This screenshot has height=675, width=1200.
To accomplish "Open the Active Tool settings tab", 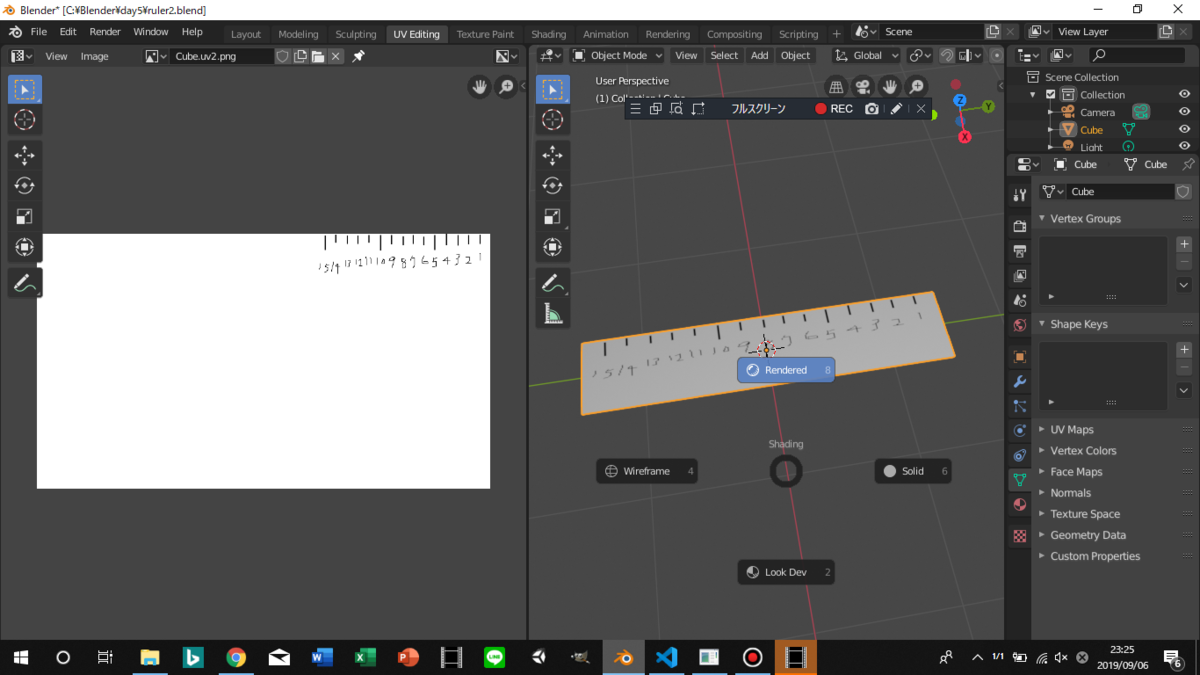I will [x=1019, y=195].
